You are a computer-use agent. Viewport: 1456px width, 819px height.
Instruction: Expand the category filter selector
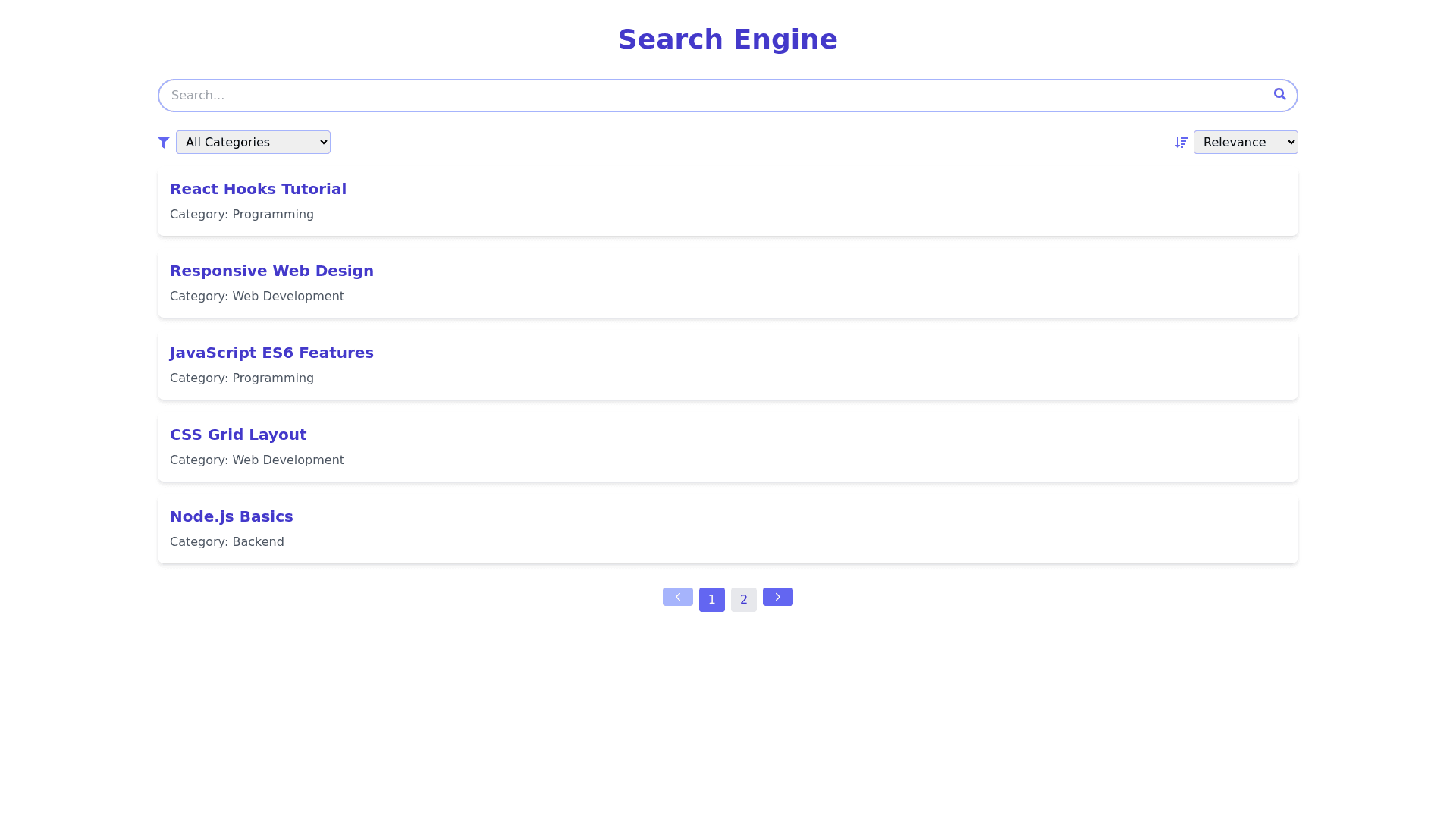pos(253,142)
